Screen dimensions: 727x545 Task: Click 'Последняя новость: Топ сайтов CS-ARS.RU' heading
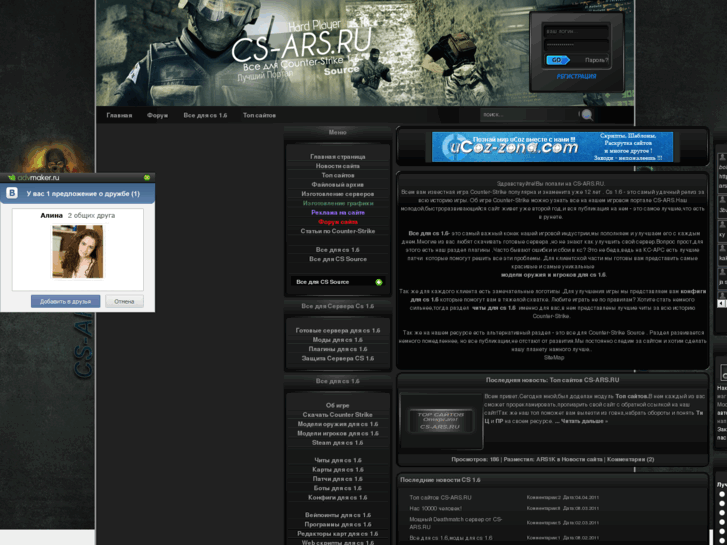[x=552, y=380]
